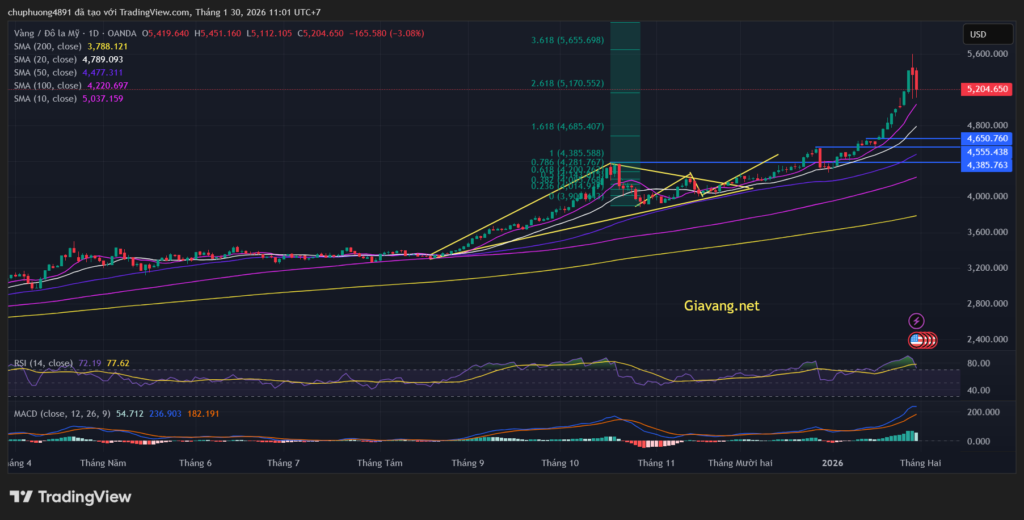Click the US flag economic events icon
The width and height of the screenshot is (1024, 520).
(916, 340)
